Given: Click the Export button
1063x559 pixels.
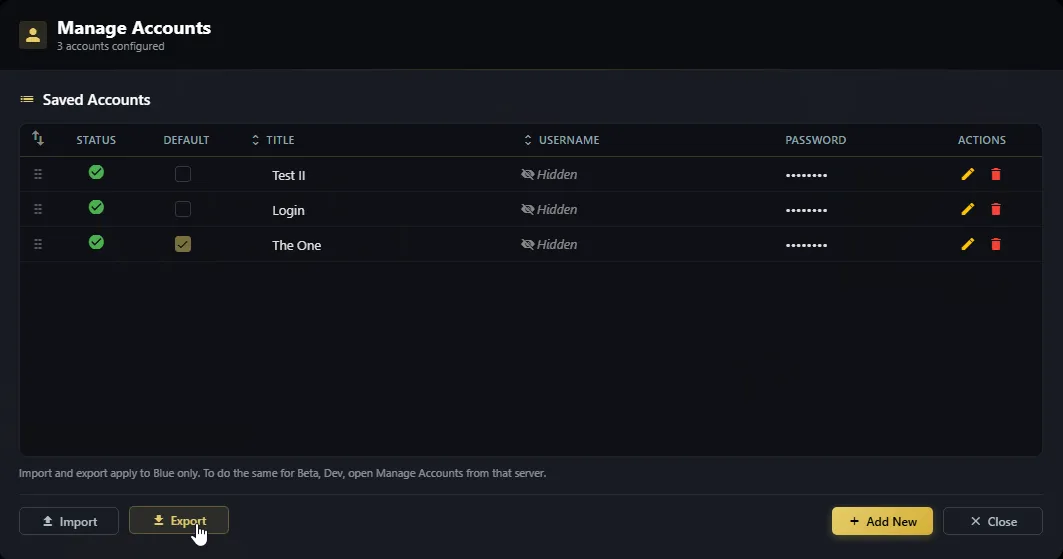Looking at the screenshot, I should pos(179,520).
